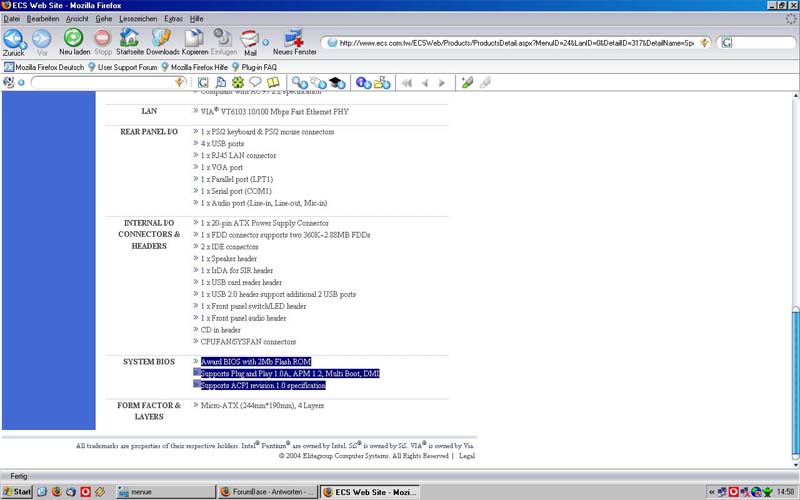Image resolution: width=800 pixels, height=500 pixels.
Task: Click the Micro-ATX (244mm*190mm), 4 Layers text
Action: [x=262, y=406]
